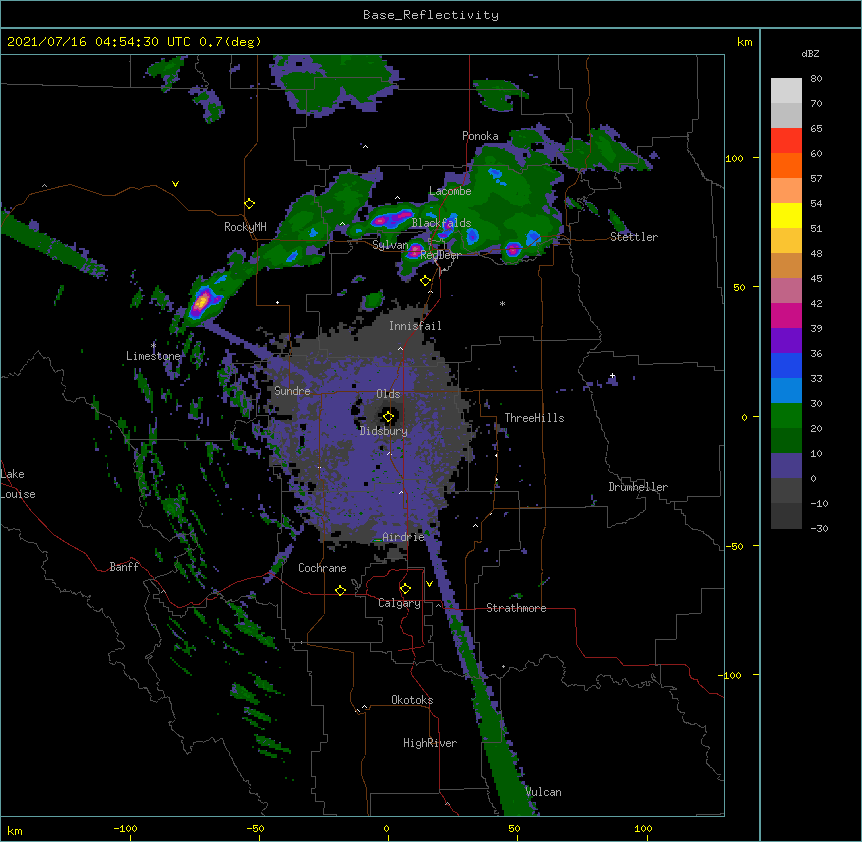Image resolution: width=862 pixels, height=842 pixels.
Task: Click the Cochrane city label
Action: pyautogui.click(x=322, y=568)
